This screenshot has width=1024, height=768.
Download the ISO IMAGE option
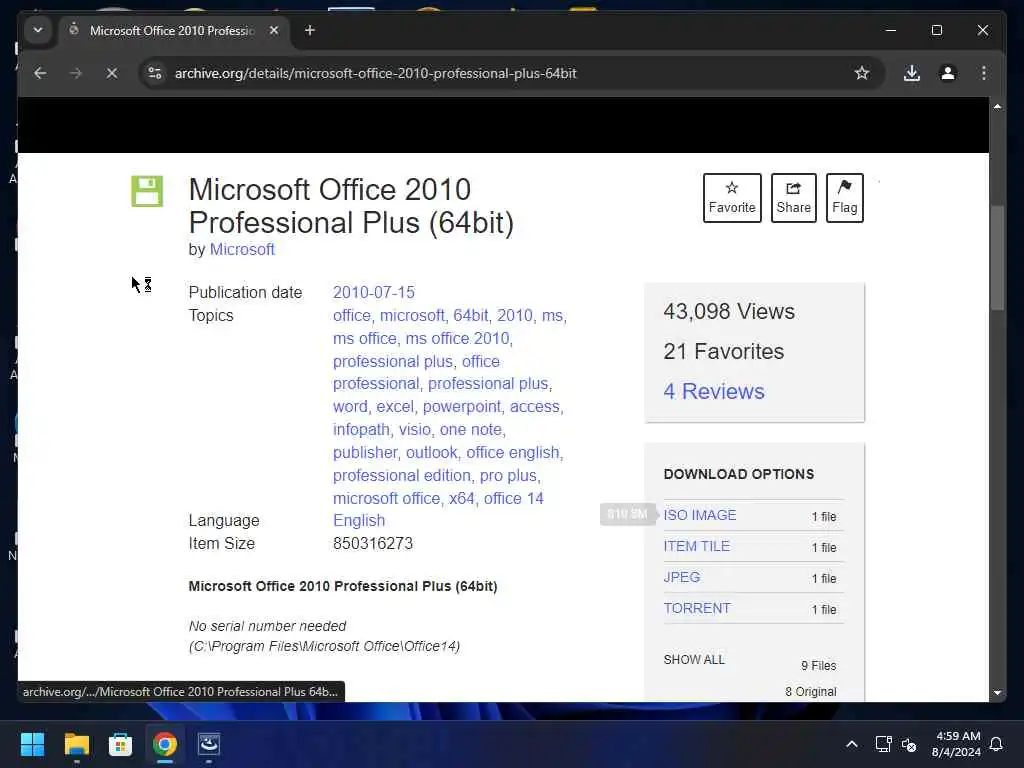coord(699,515)
